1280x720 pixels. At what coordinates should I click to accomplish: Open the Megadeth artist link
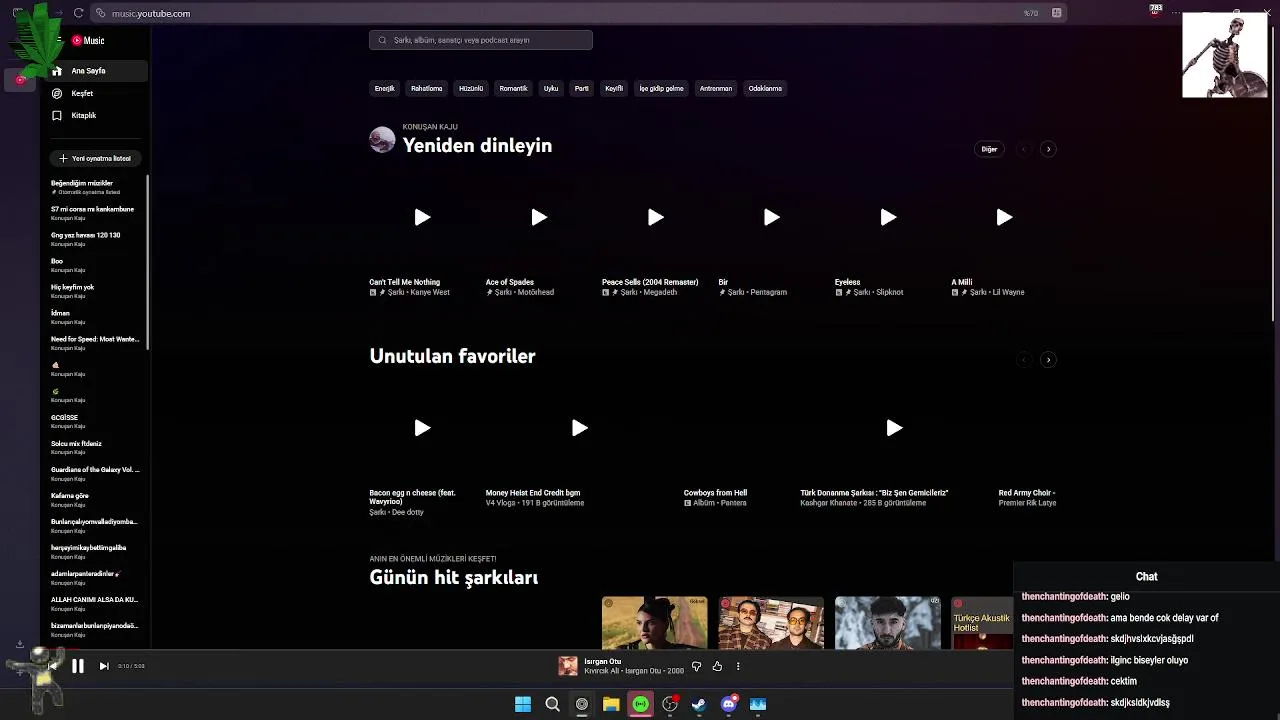pyautogui.click(x=660, y=292)
